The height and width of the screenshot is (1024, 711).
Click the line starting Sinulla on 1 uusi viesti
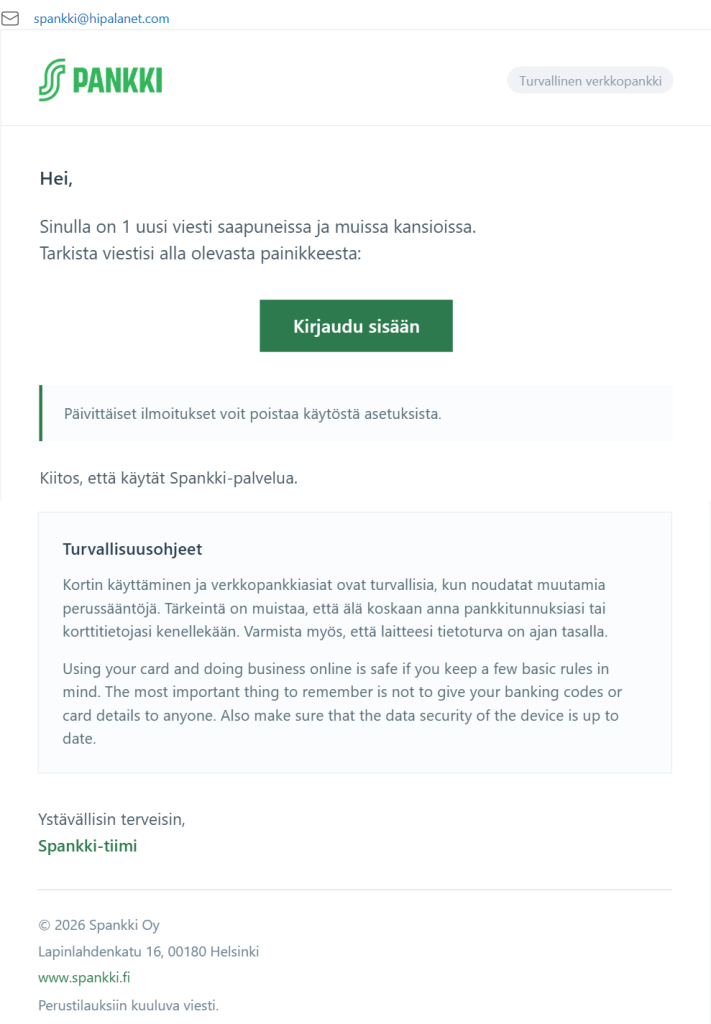coord(257,227)
